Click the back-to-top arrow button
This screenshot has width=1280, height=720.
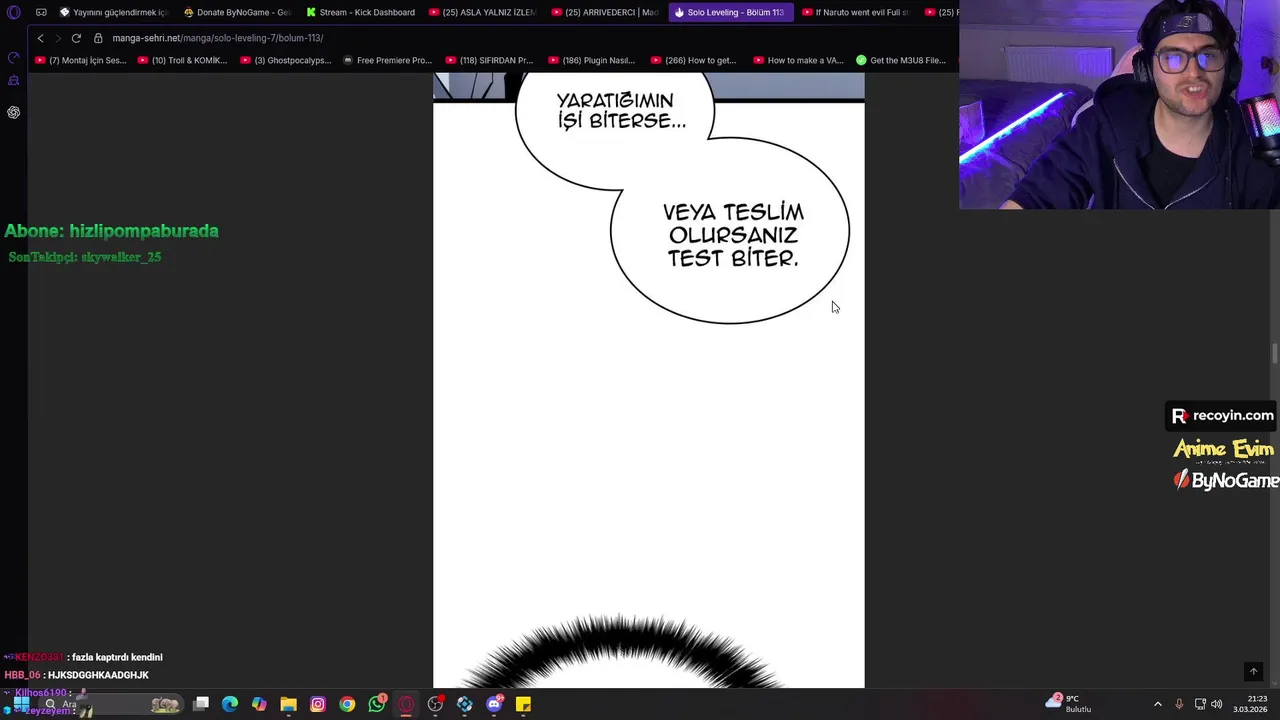tap(1253, 672)
